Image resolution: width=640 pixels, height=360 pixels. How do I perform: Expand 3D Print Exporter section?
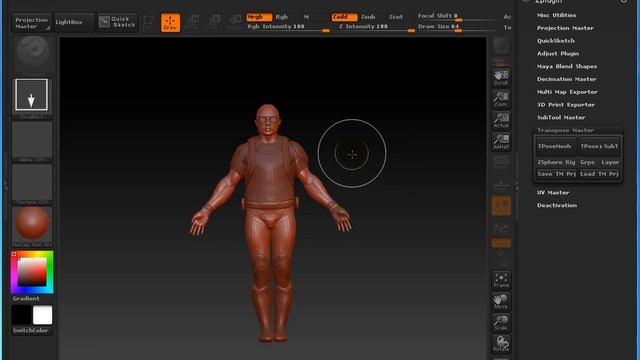pos(566,105)
